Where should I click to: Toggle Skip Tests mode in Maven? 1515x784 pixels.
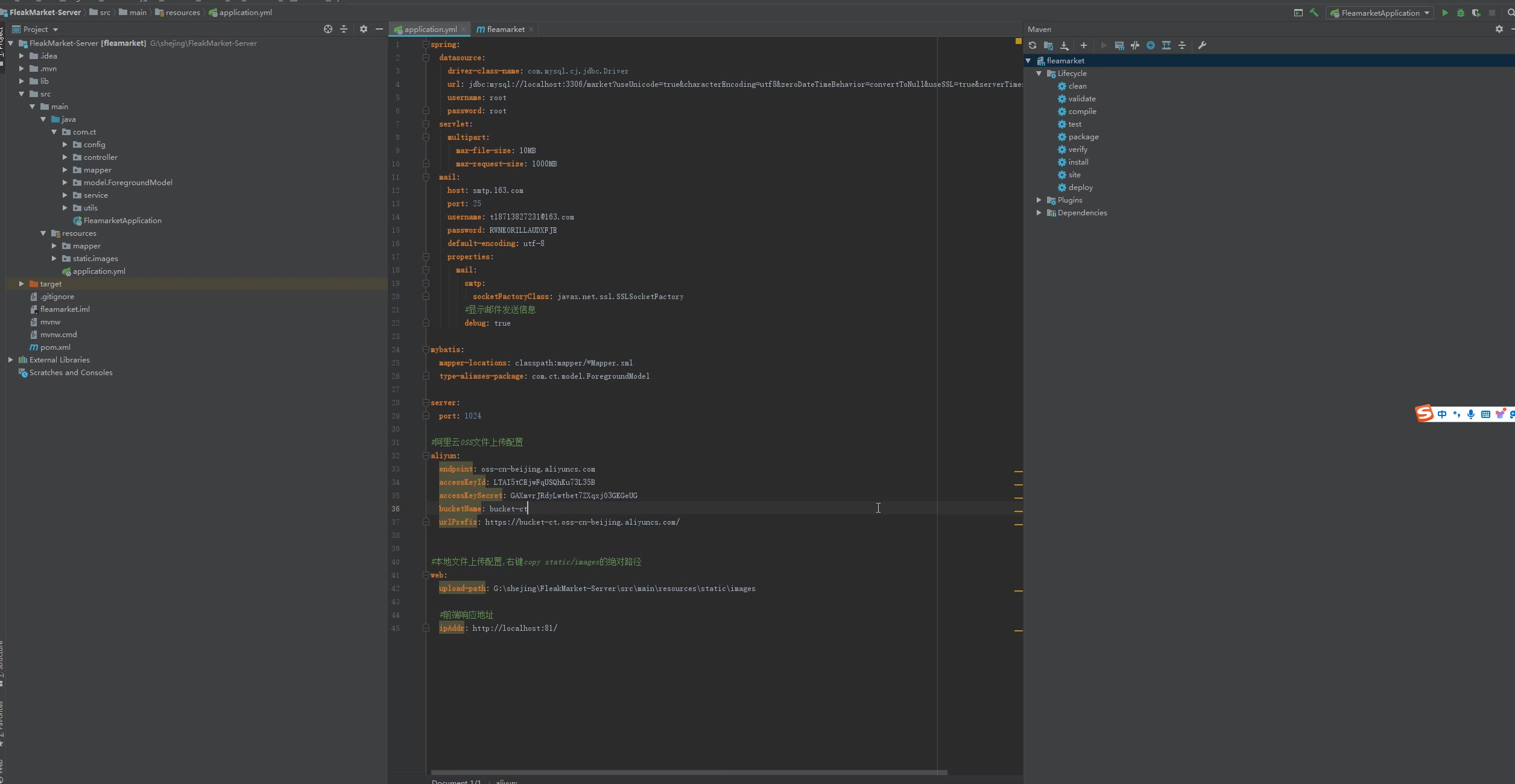(x=1151, y=45)
